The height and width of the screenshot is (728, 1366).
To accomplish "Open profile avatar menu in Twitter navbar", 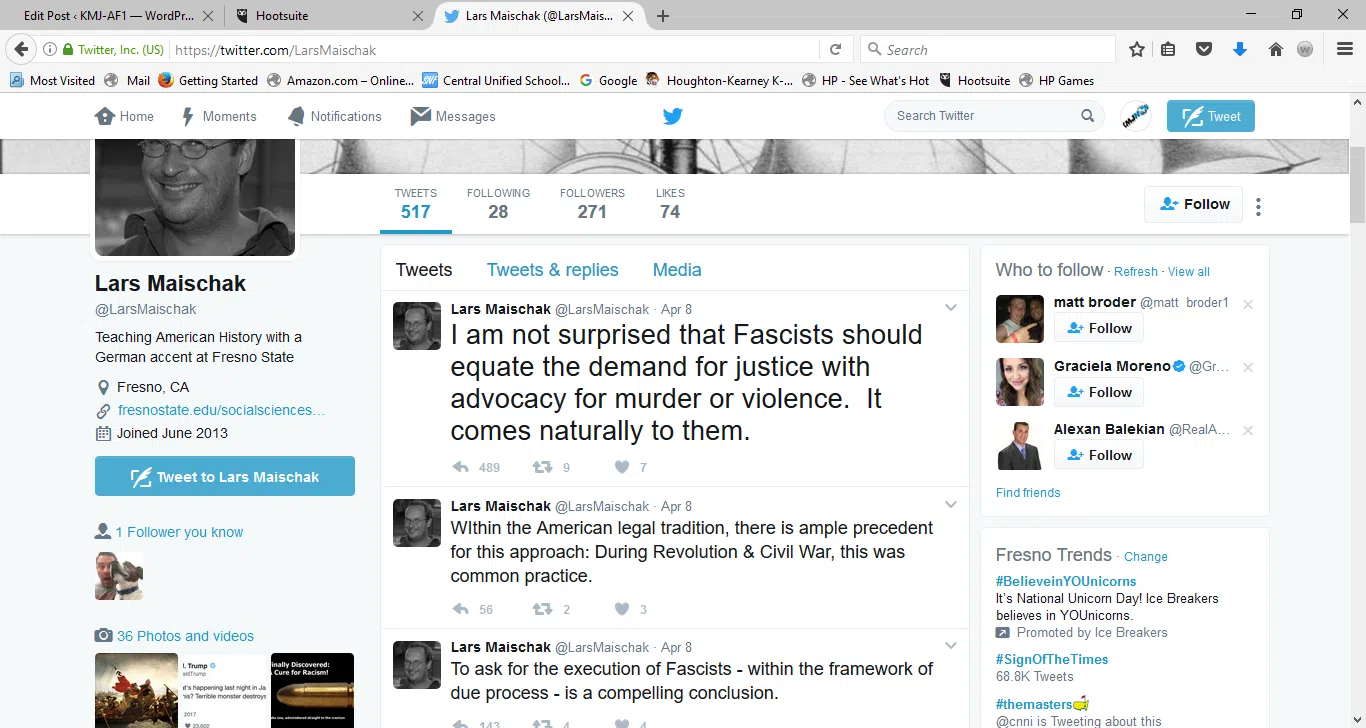I will (1135, 116).
